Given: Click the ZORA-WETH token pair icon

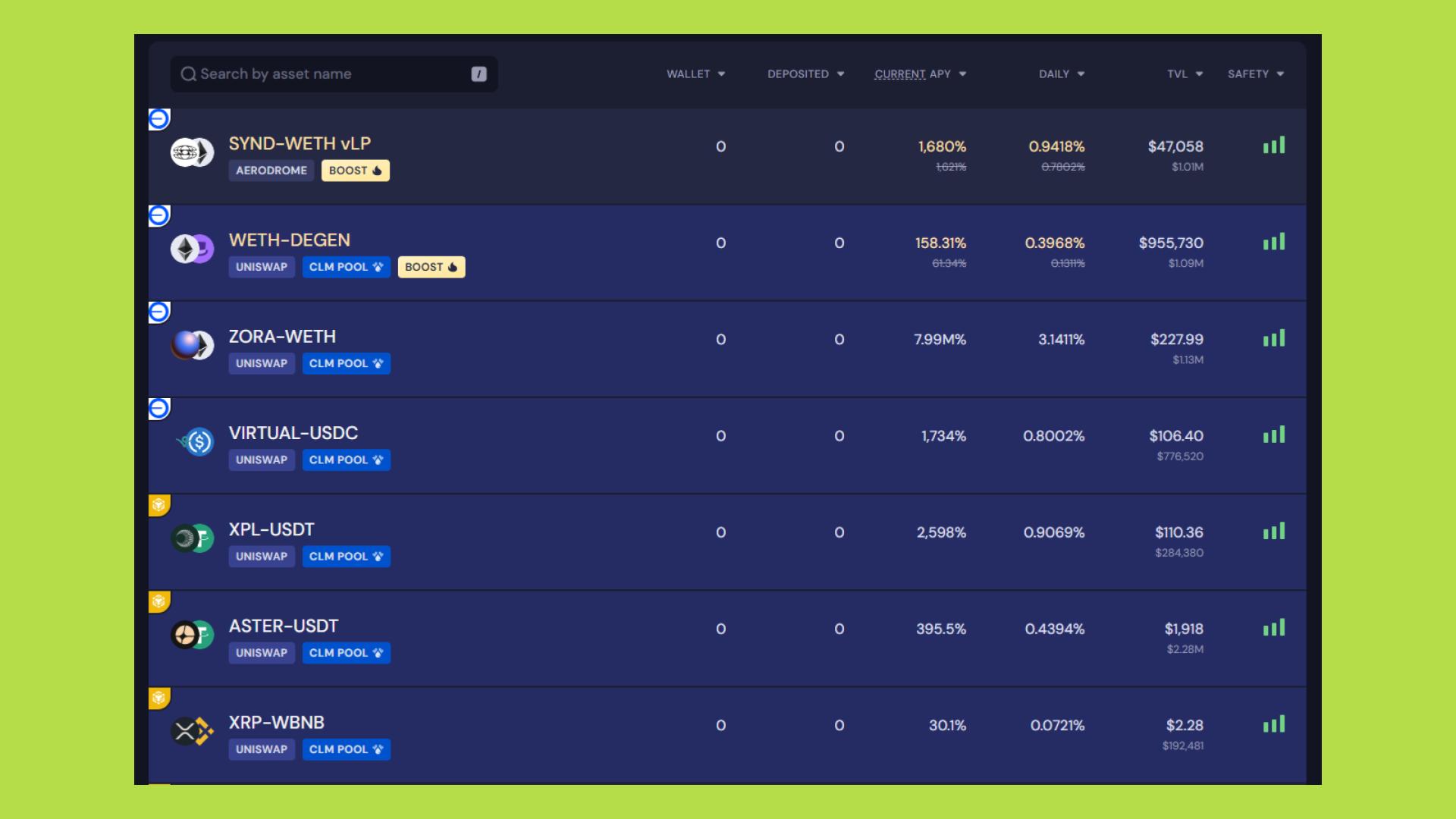Looking at the screenshot, I should pos(192,345).
